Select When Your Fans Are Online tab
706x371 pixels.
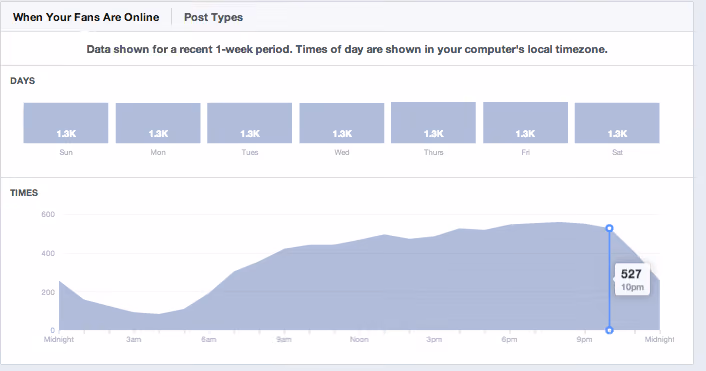tap(86, 17)
